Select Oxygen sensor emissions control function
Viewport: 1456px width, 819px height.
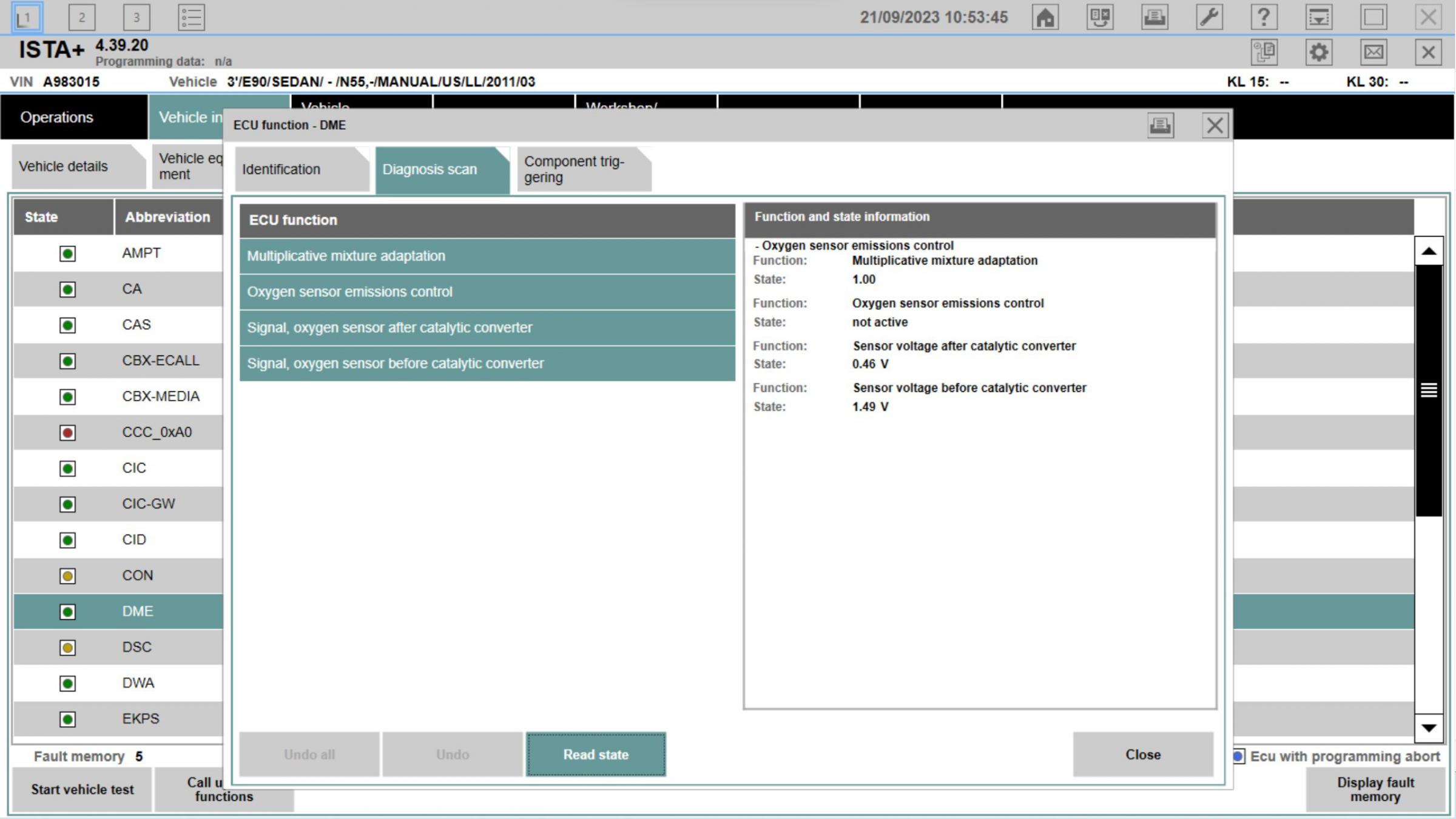[487, 292]
